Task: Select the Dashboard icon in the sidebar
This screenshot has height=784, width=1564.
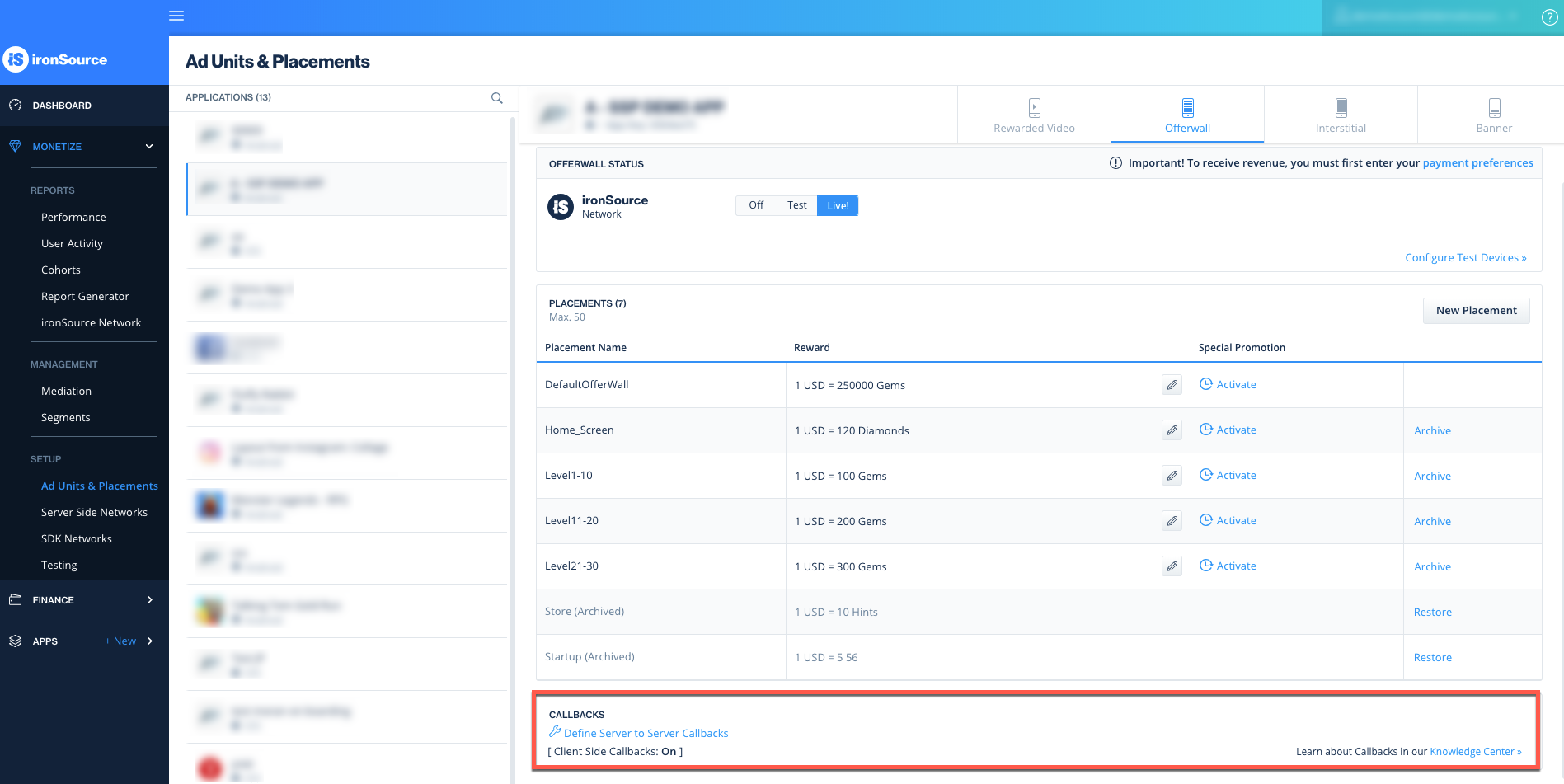Action: click(16, 105)
